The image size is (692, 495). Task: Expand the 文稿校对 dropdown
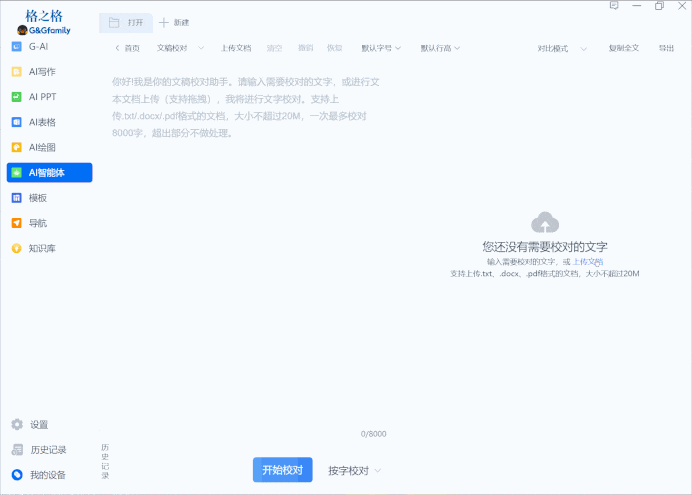(x=180, y=48)
